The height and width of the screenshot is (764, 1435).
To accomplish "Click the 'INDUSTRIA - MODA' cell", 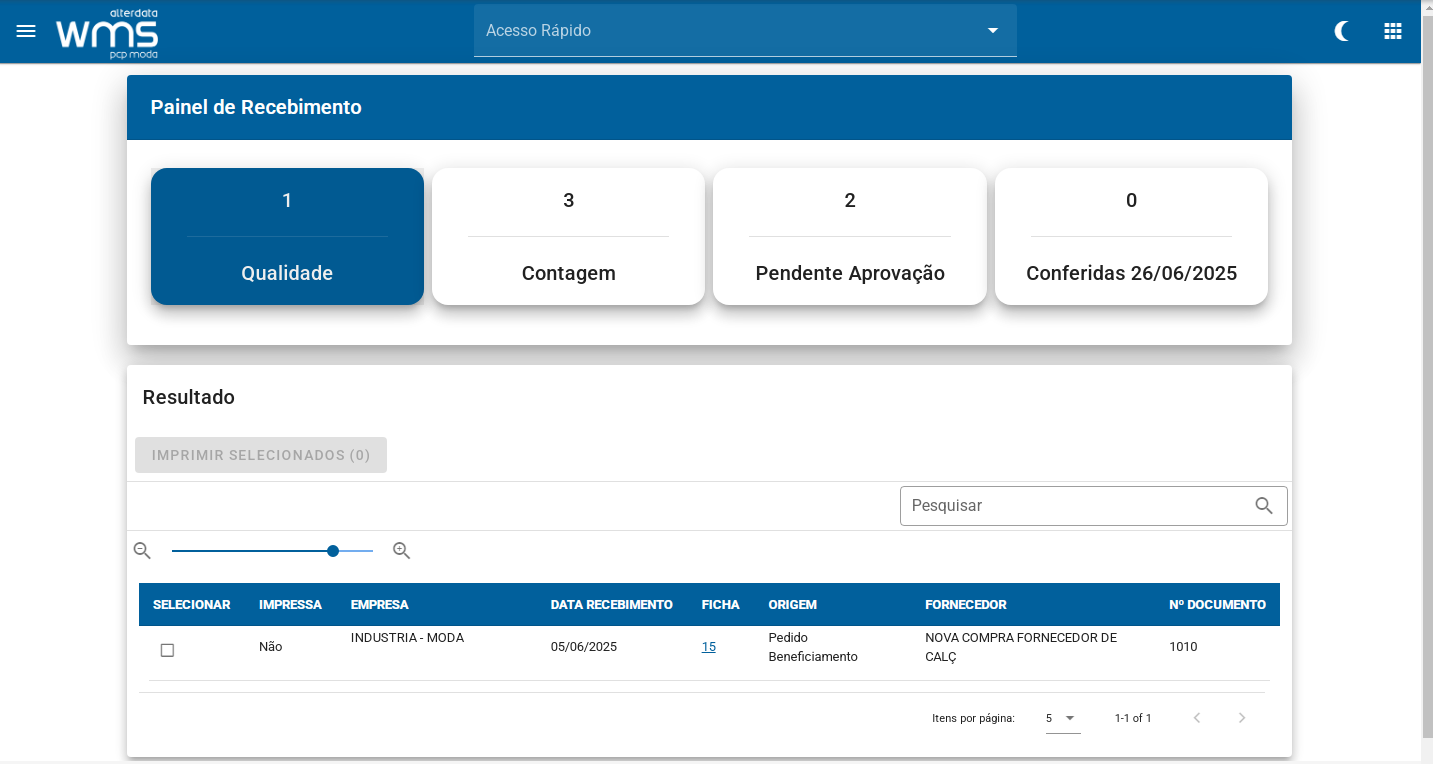I will pos(407,638).
